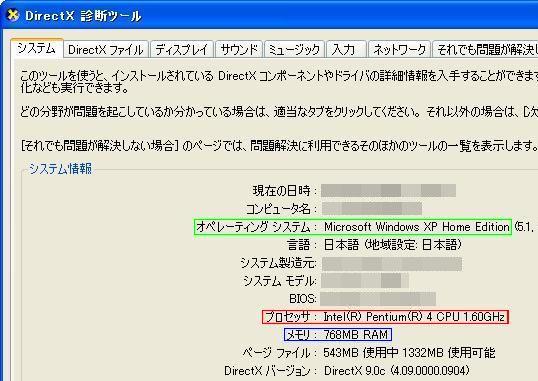Click the 日本語 (地域設定: 日本語) value
The height and width of the screenshot is (381, 538).
click(x=393, y=245)
